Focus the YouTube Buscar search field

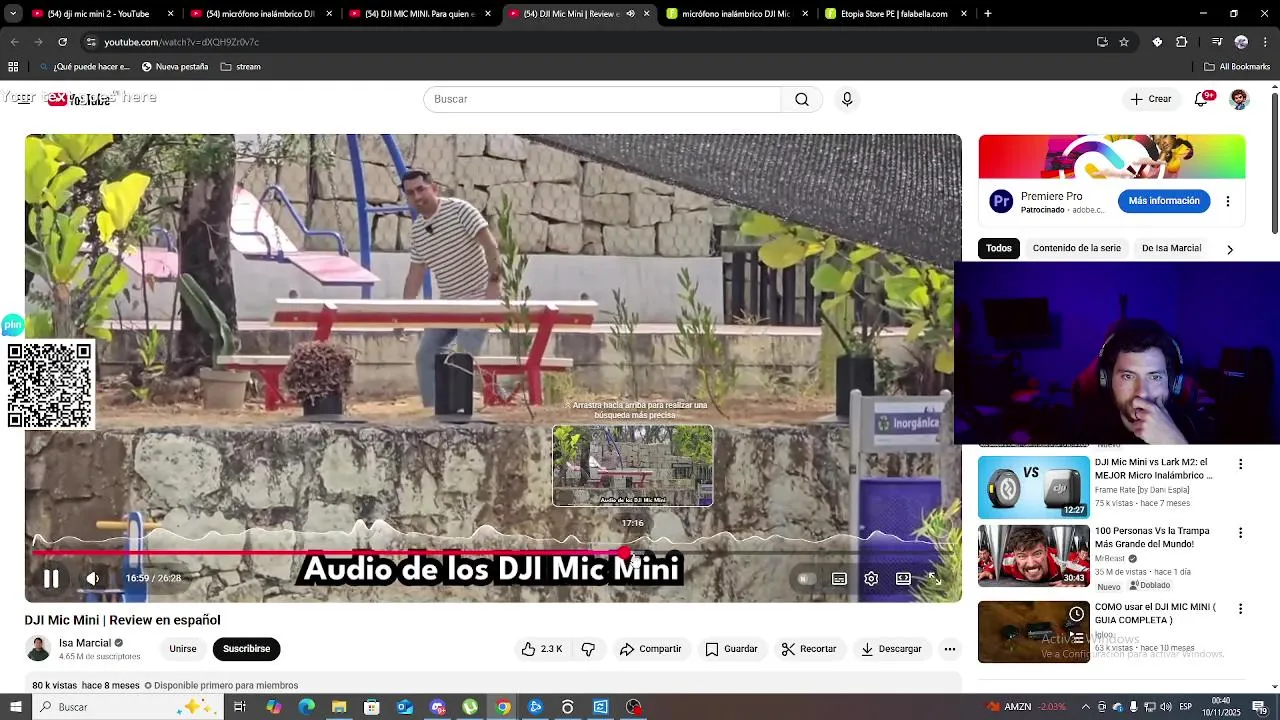point(602,99)
